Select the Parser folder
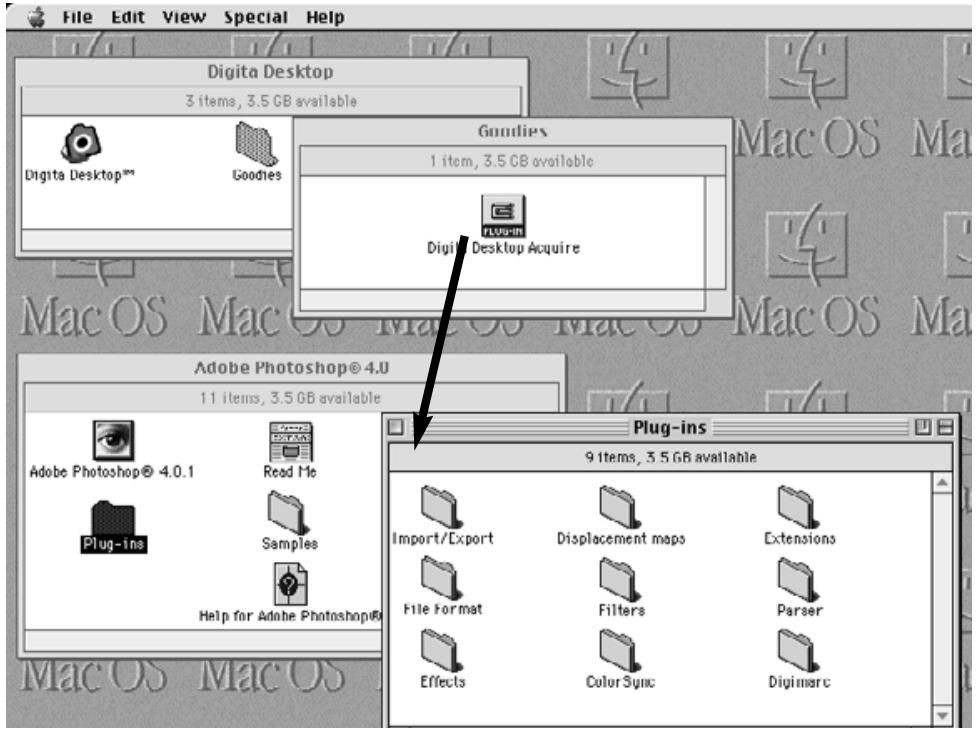 799,580
